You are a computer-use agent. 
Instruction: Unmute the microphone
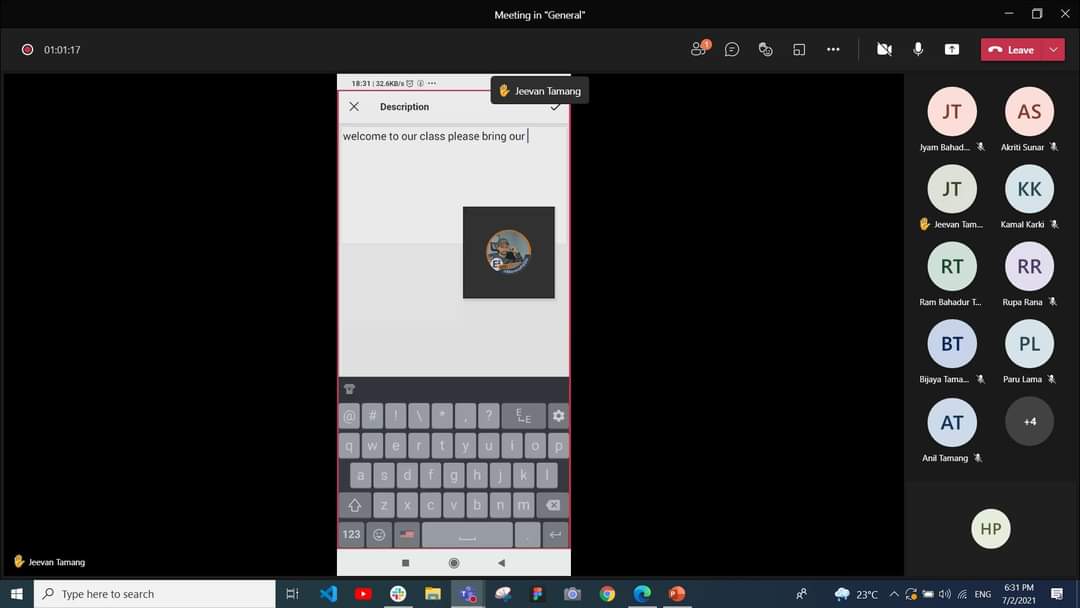918,48
